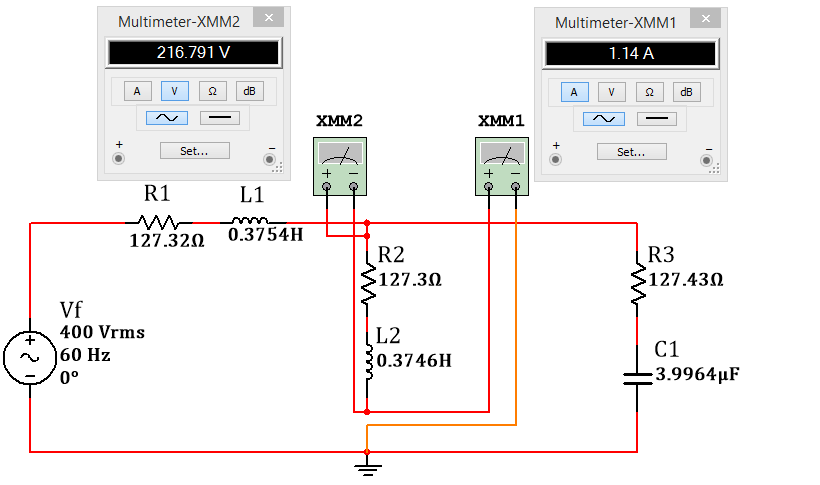Select voltmeter mode V in Multimeter-XMM2
The image size is (820, 485).
175,91
